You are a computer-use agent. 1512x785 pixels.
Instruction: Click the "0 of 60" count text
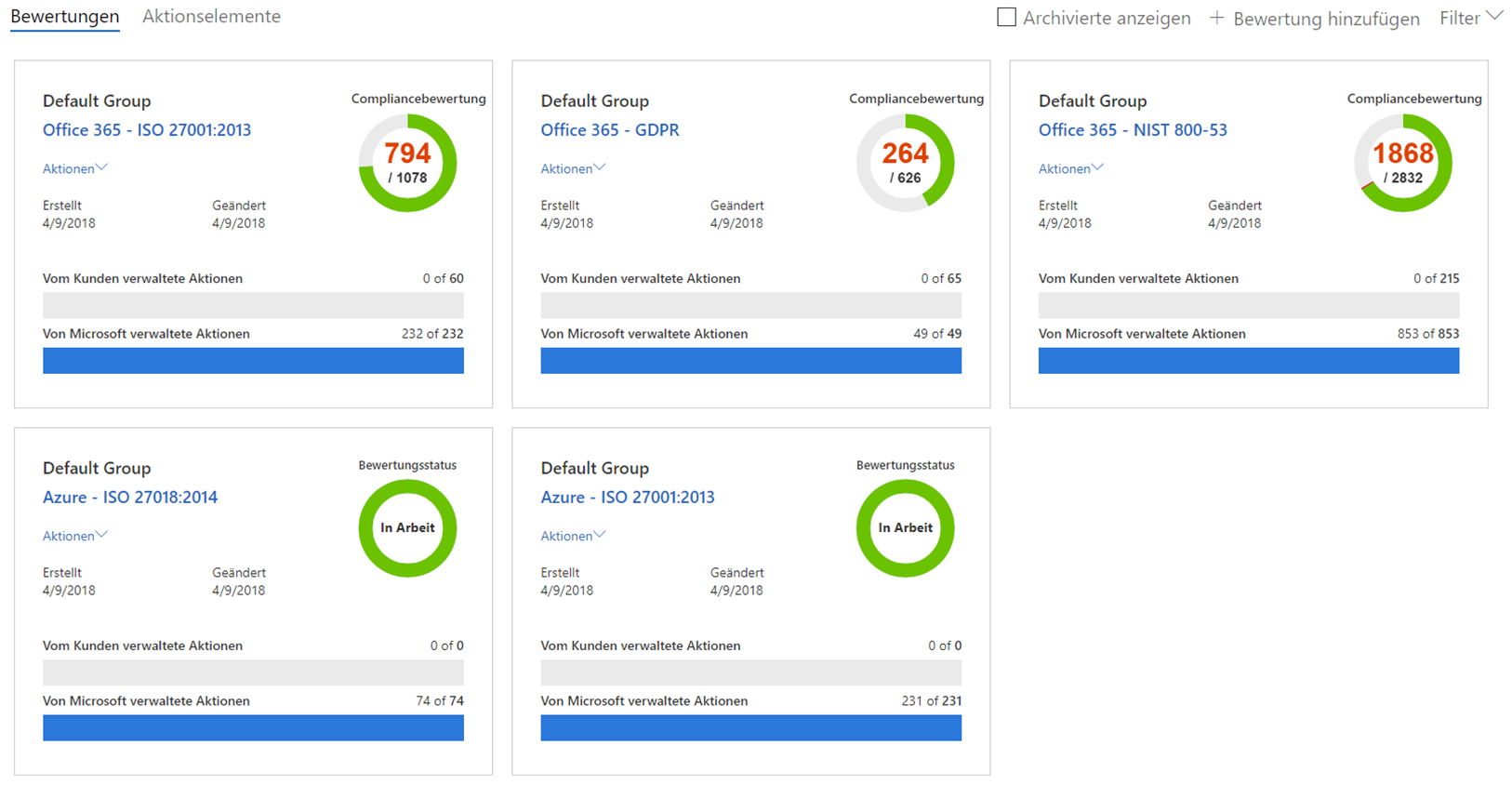[443, 278]
